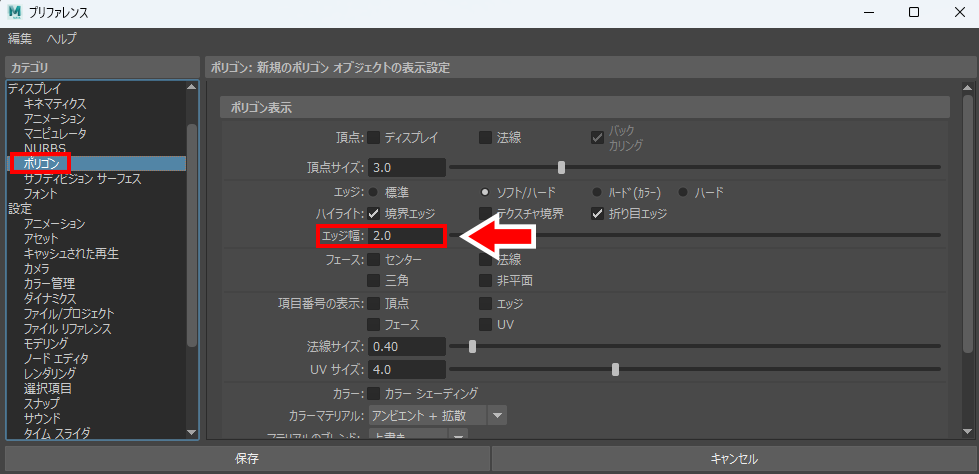
Task: Click the エッジ幅 input field
Action: (x=406, y=236)
